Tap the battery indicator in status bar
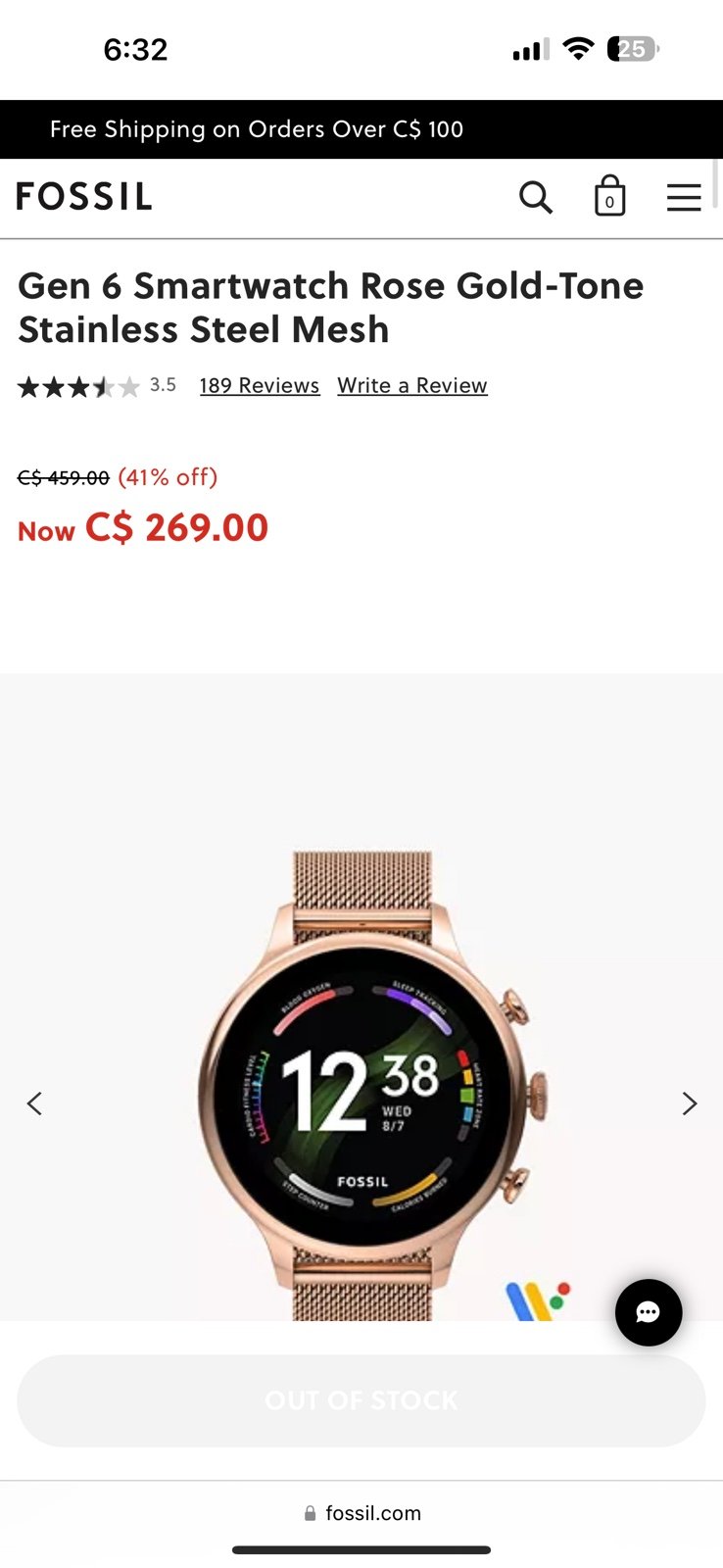 633,49
